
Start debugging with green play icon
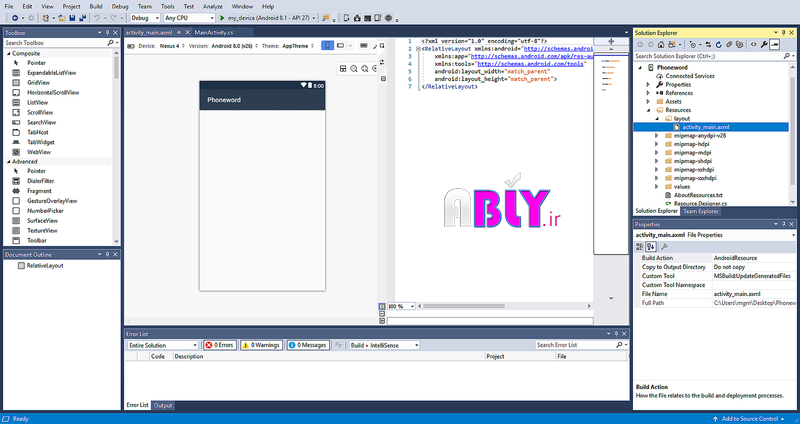(x=222, y=18)
